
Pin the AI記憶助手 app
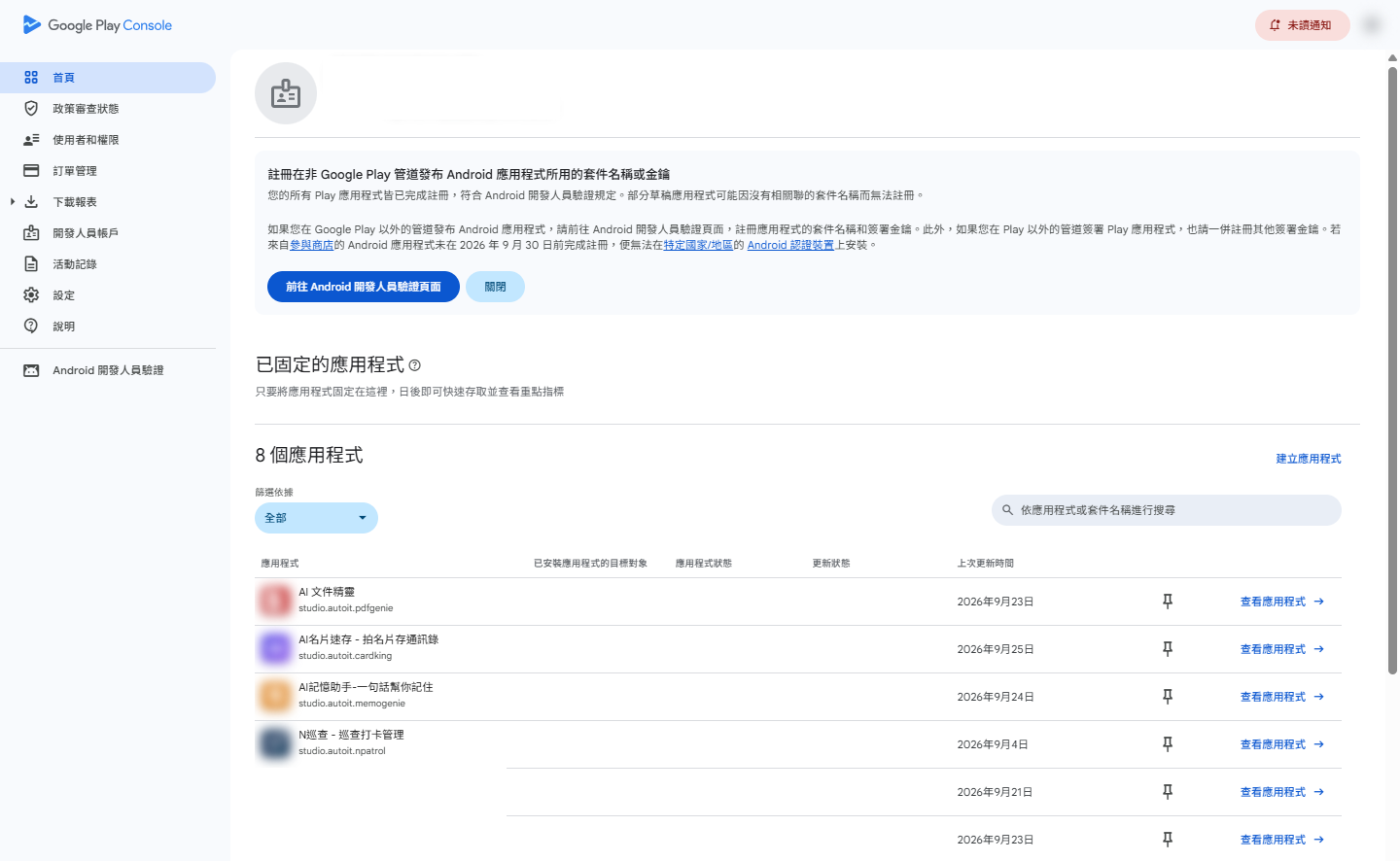(x=1168, y=697)
